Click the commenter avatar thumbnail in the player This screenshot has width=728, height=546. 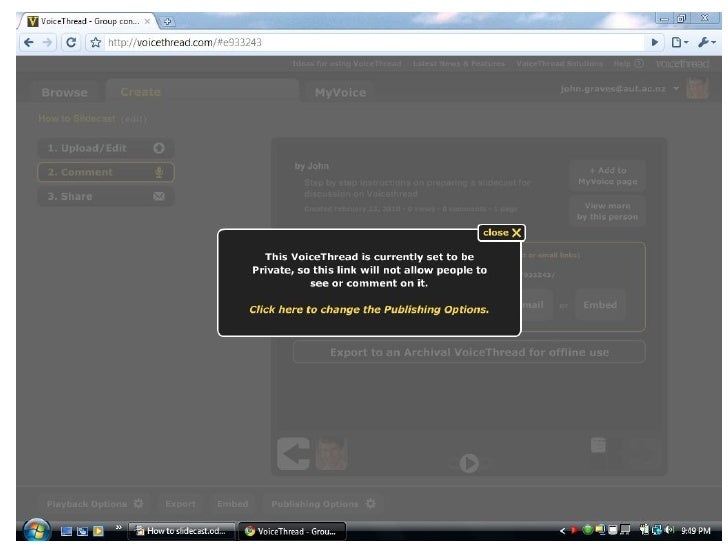(331, 454)
